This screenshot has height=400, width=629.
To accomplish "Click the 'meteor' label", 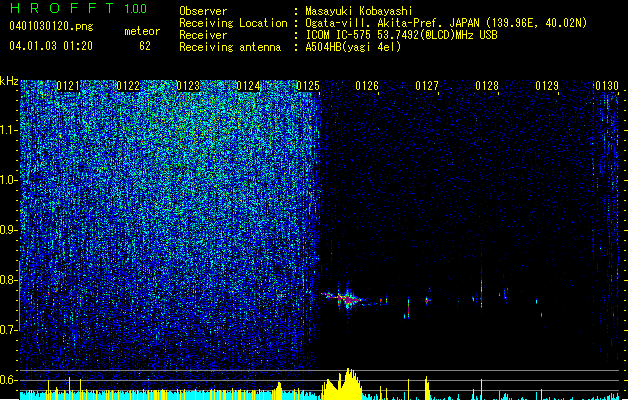I will tap(142, 31).
